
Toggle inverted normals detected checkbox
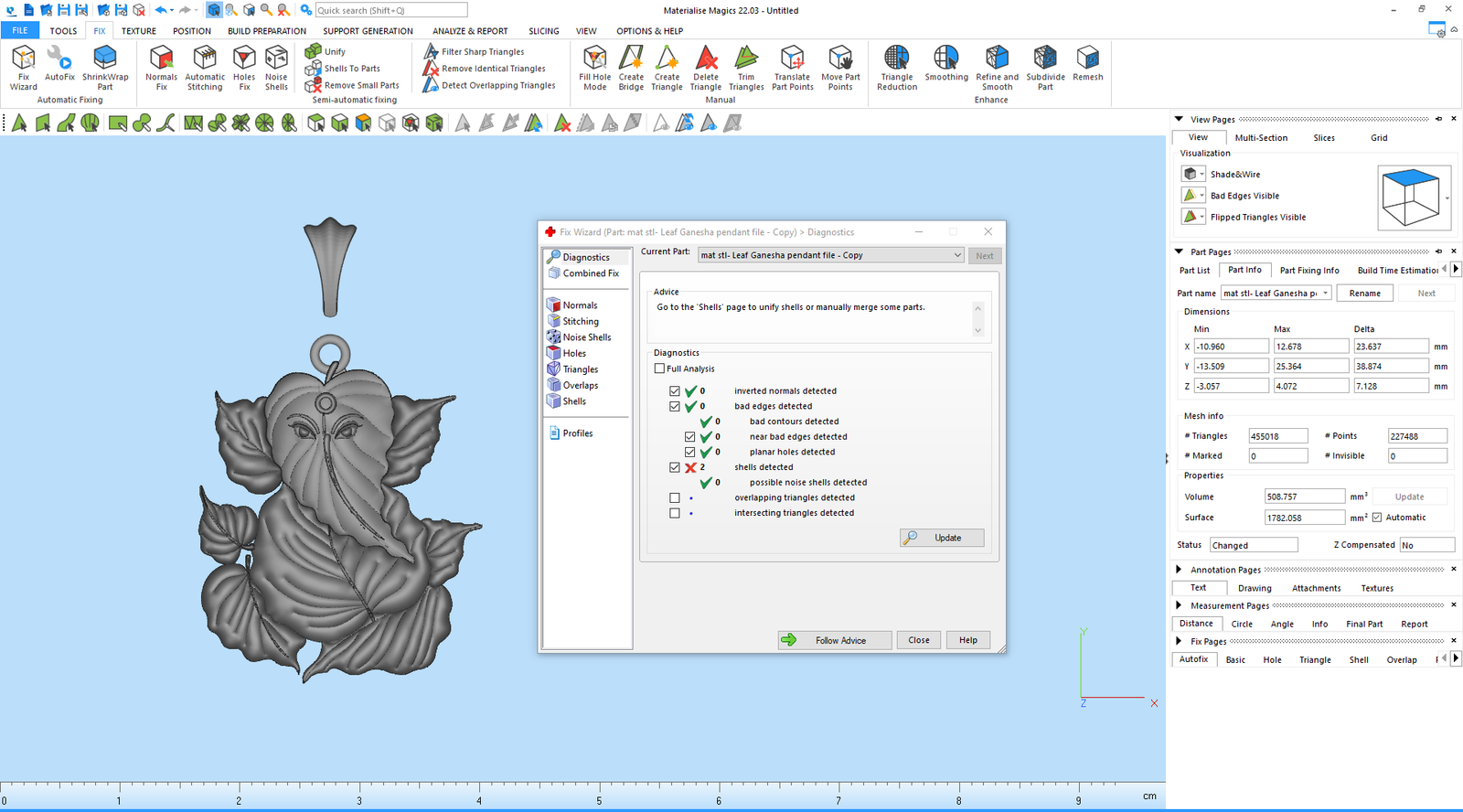pos(675,390)
